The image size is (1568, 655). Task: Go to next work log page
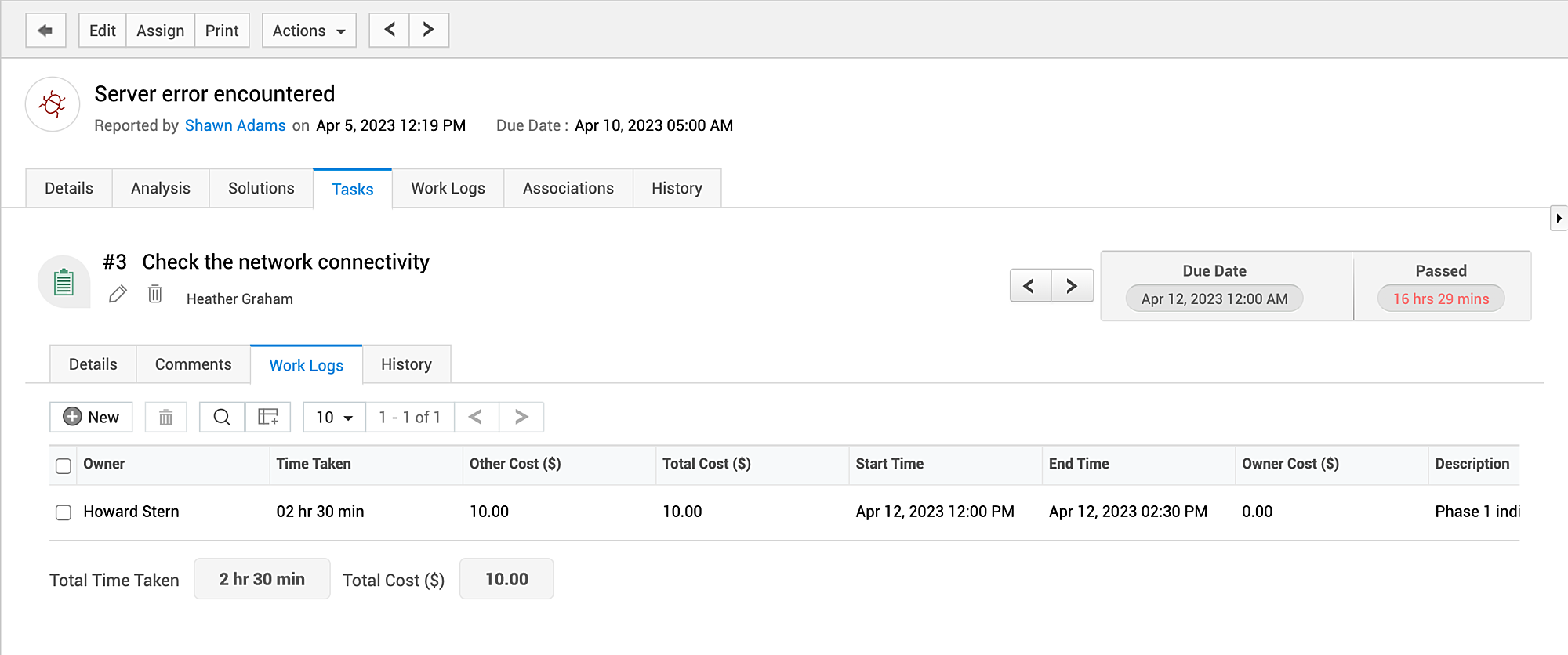pos(521,418)
